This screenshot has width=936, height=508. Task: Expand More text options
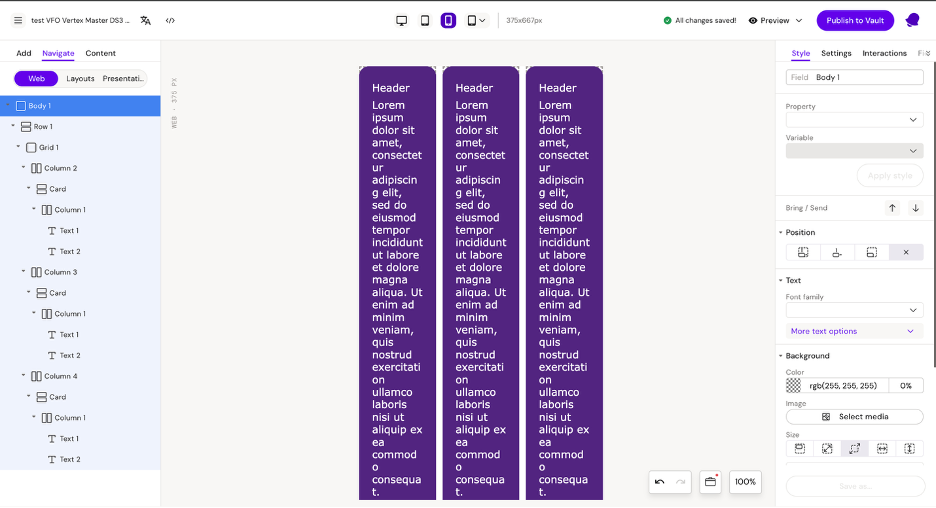pos(854,331)
